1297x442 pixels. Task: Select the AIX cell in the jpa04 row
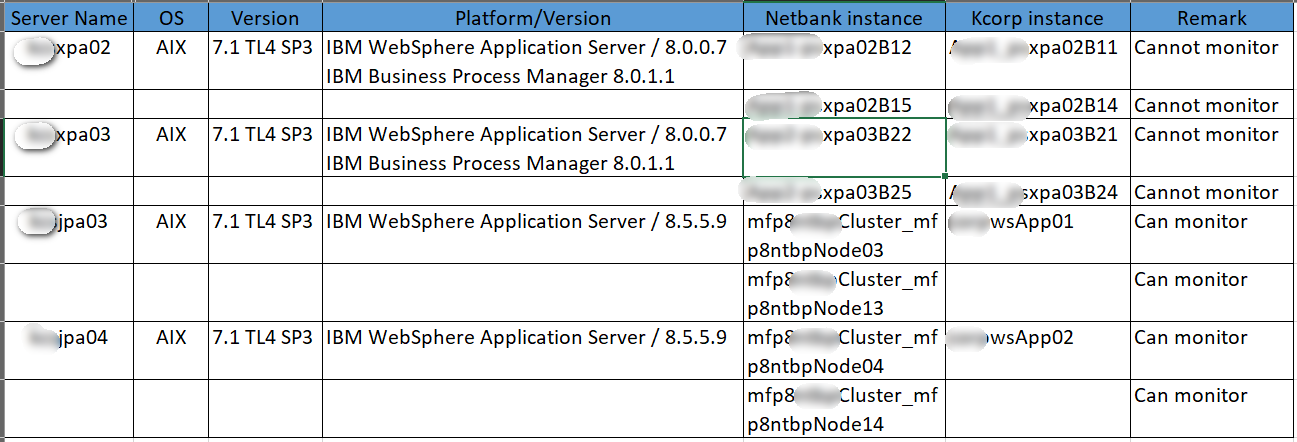point(171,351)
